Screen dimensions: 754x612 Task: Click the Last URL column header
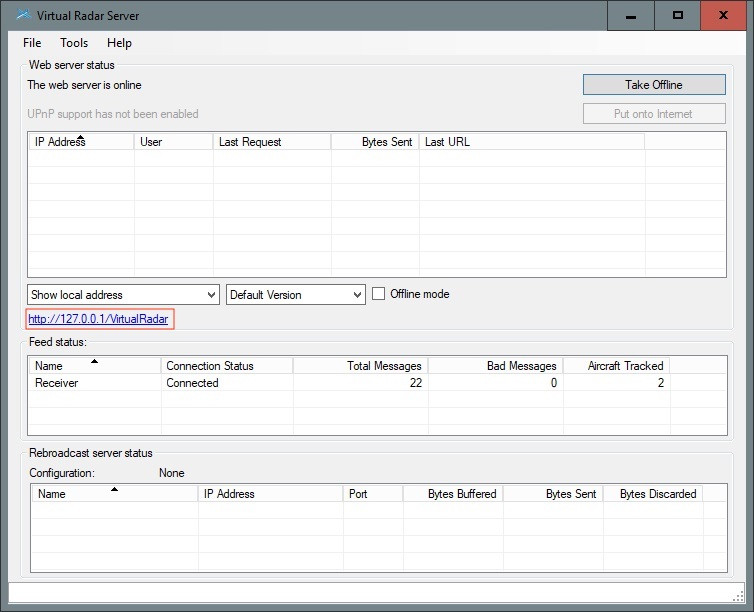(x=532, y=142)
